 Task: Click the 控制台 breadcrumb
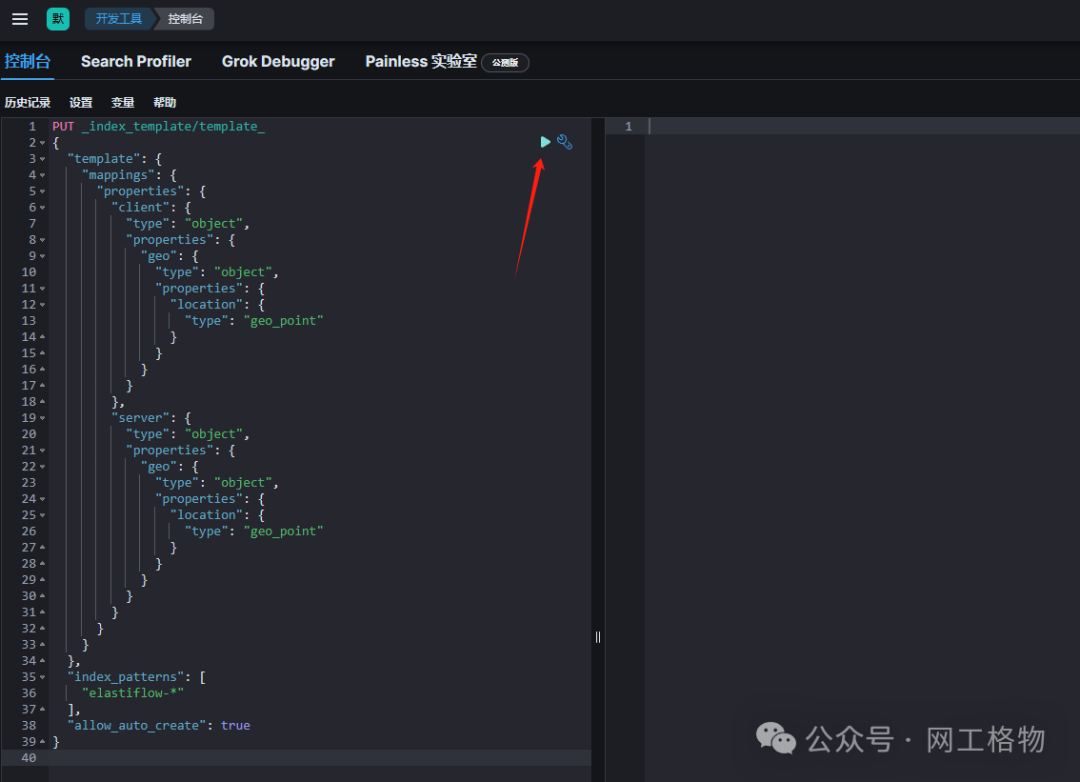[x=185, y=19]
